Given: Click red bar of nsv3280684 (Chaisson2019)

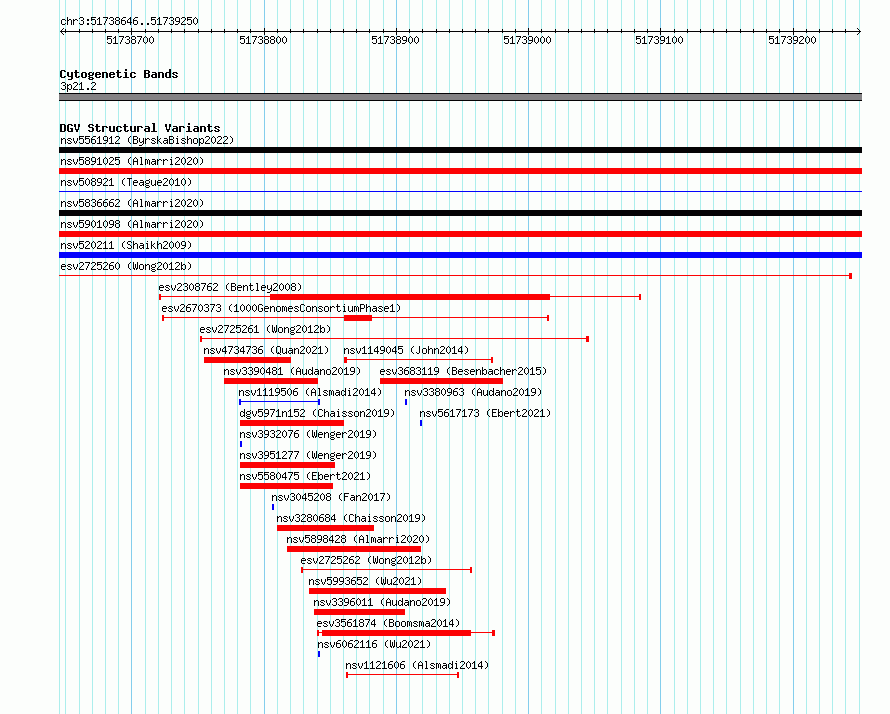Looking at the screenshot, I should 325,528.
